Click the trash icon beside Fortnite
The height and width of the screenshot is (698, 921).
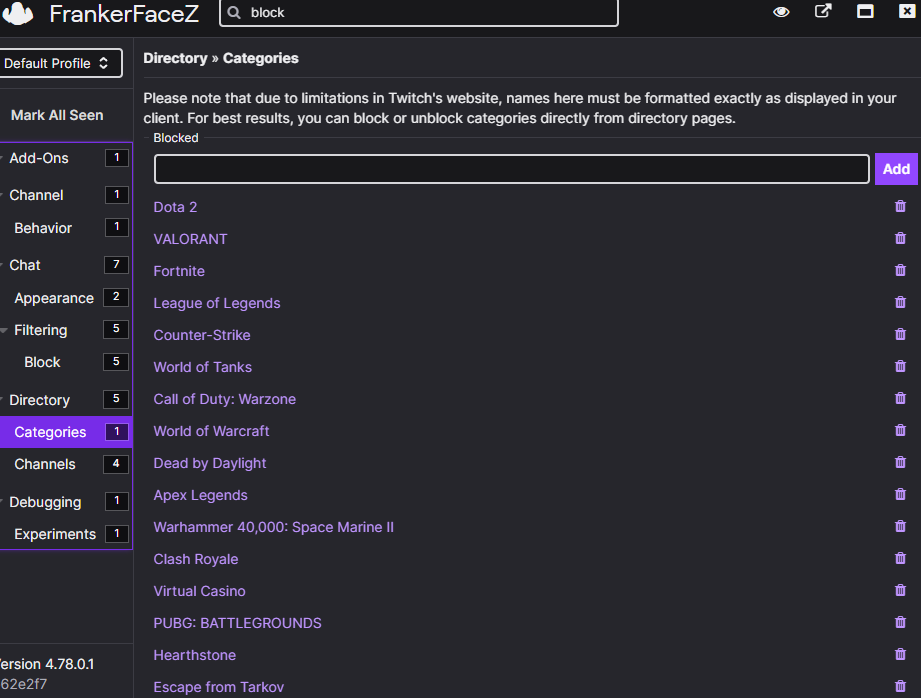click(900, 271)
